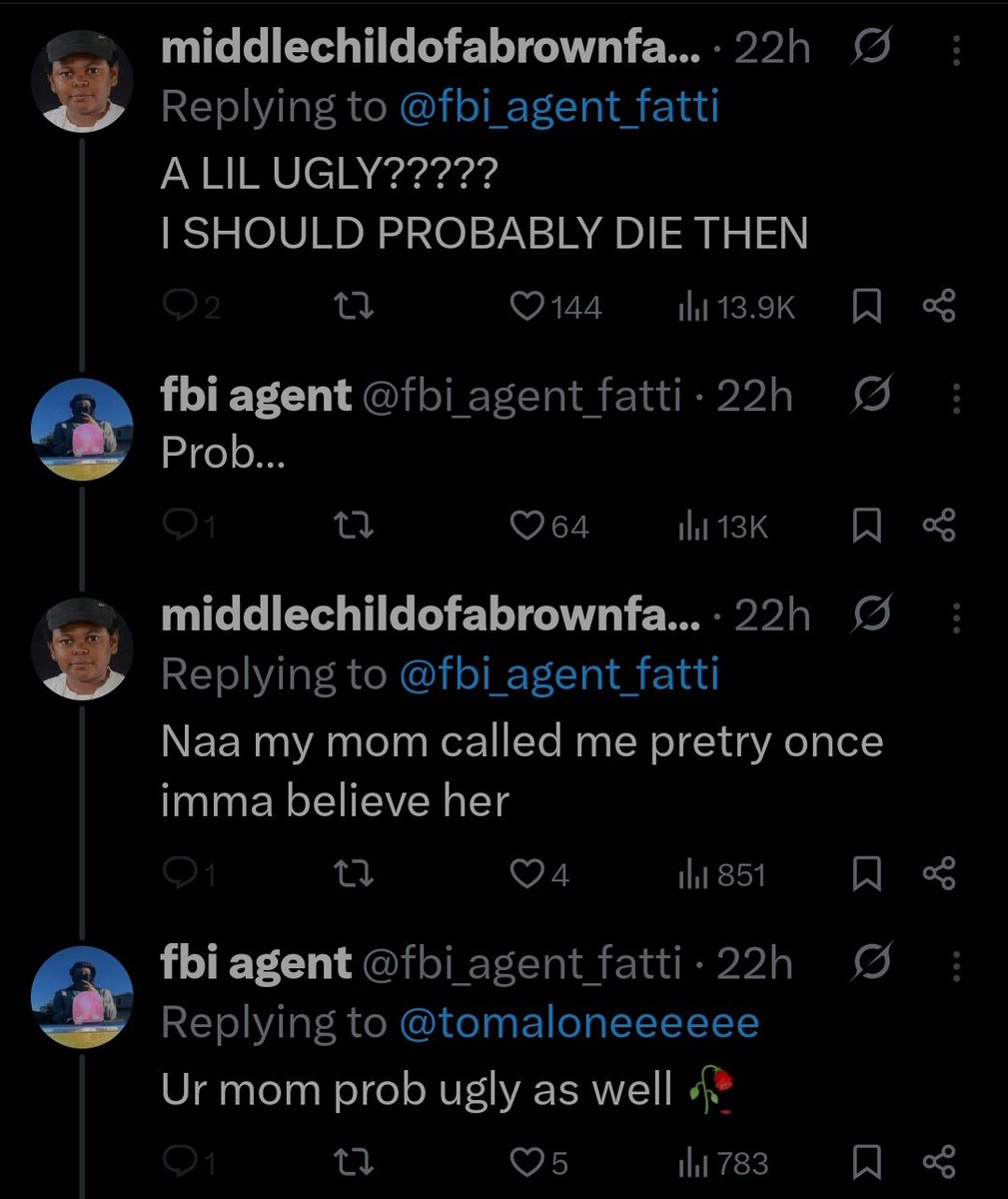1008x1199 pixels.
Task: Reply to the "I SHOULD PROBABLY DIE THEN" tweet
Action: click(x=178, y=307)
